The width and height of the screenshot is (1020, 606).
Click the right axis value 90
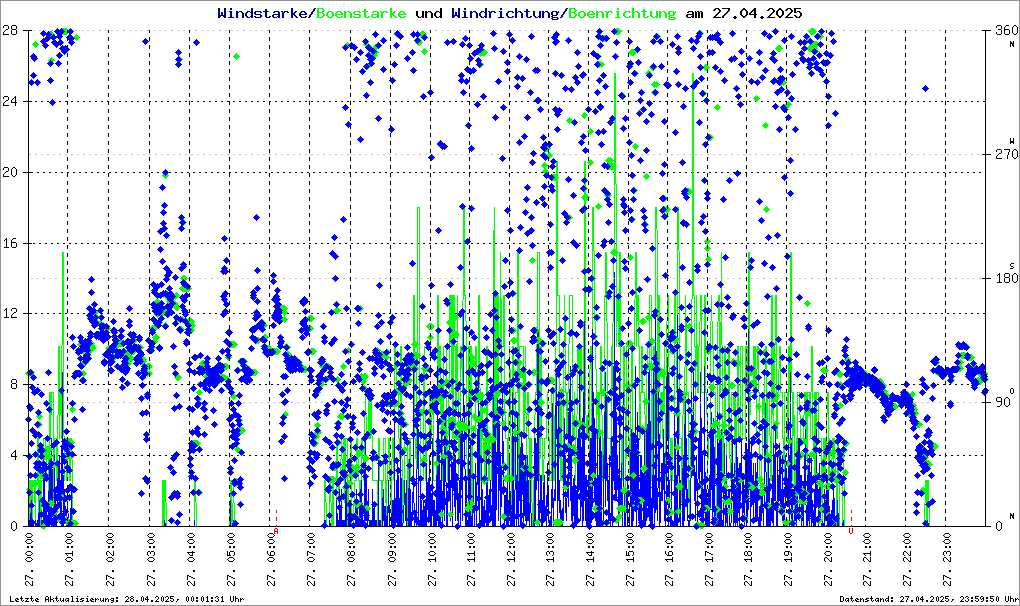(x=1003, y=402)
